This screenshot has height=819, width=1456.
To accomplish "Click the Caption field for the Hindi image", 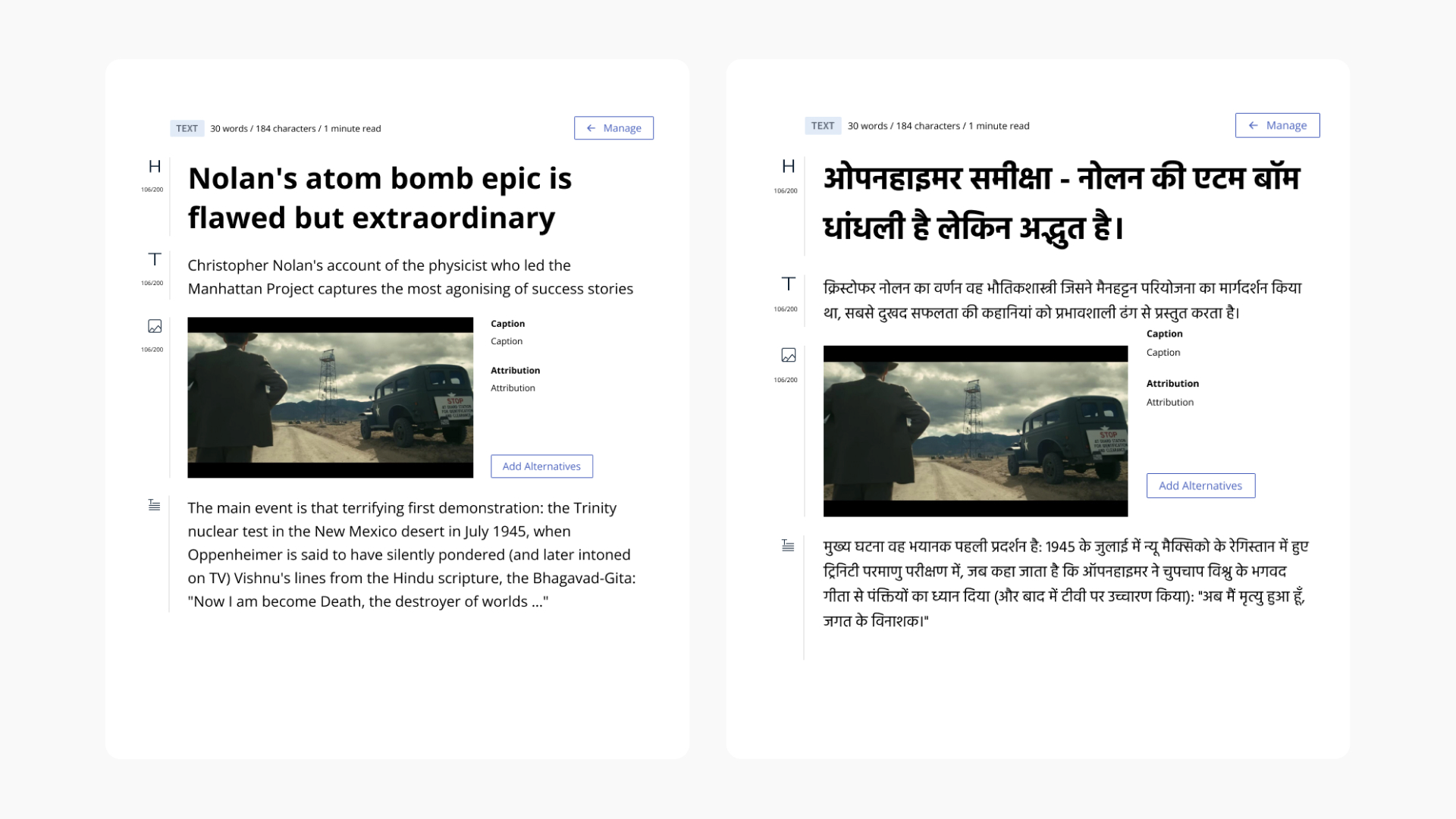I will (x=1163, y=352).
